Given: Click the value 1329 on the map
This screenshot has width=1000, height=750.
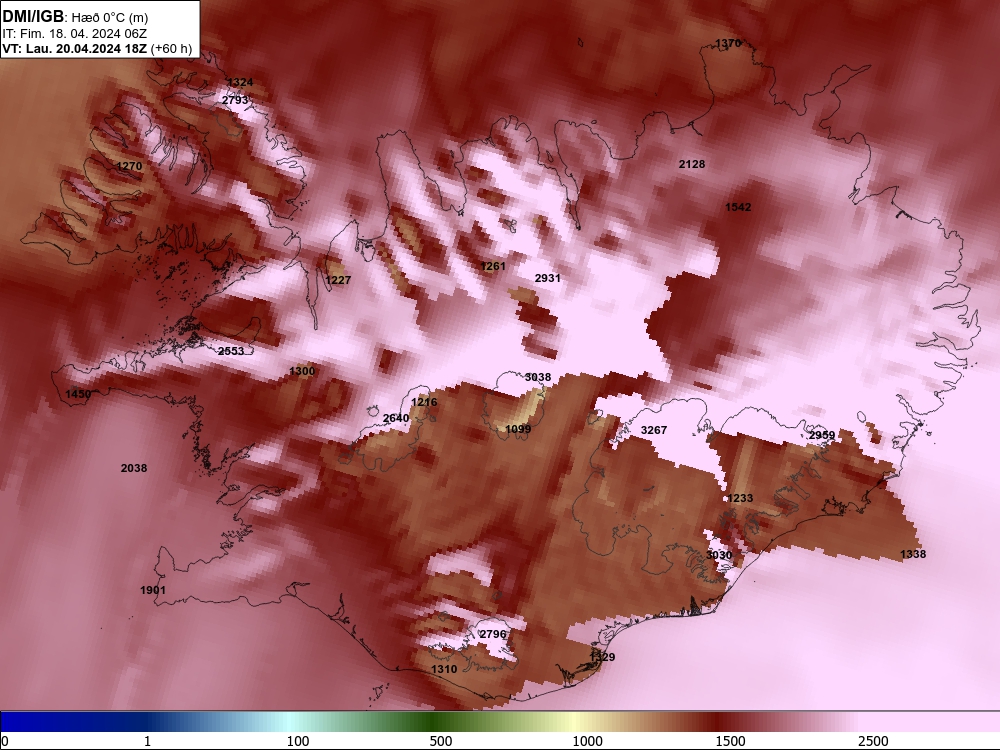Looking at the screenshot, I should pyautogui.click(x=602, y=657).
